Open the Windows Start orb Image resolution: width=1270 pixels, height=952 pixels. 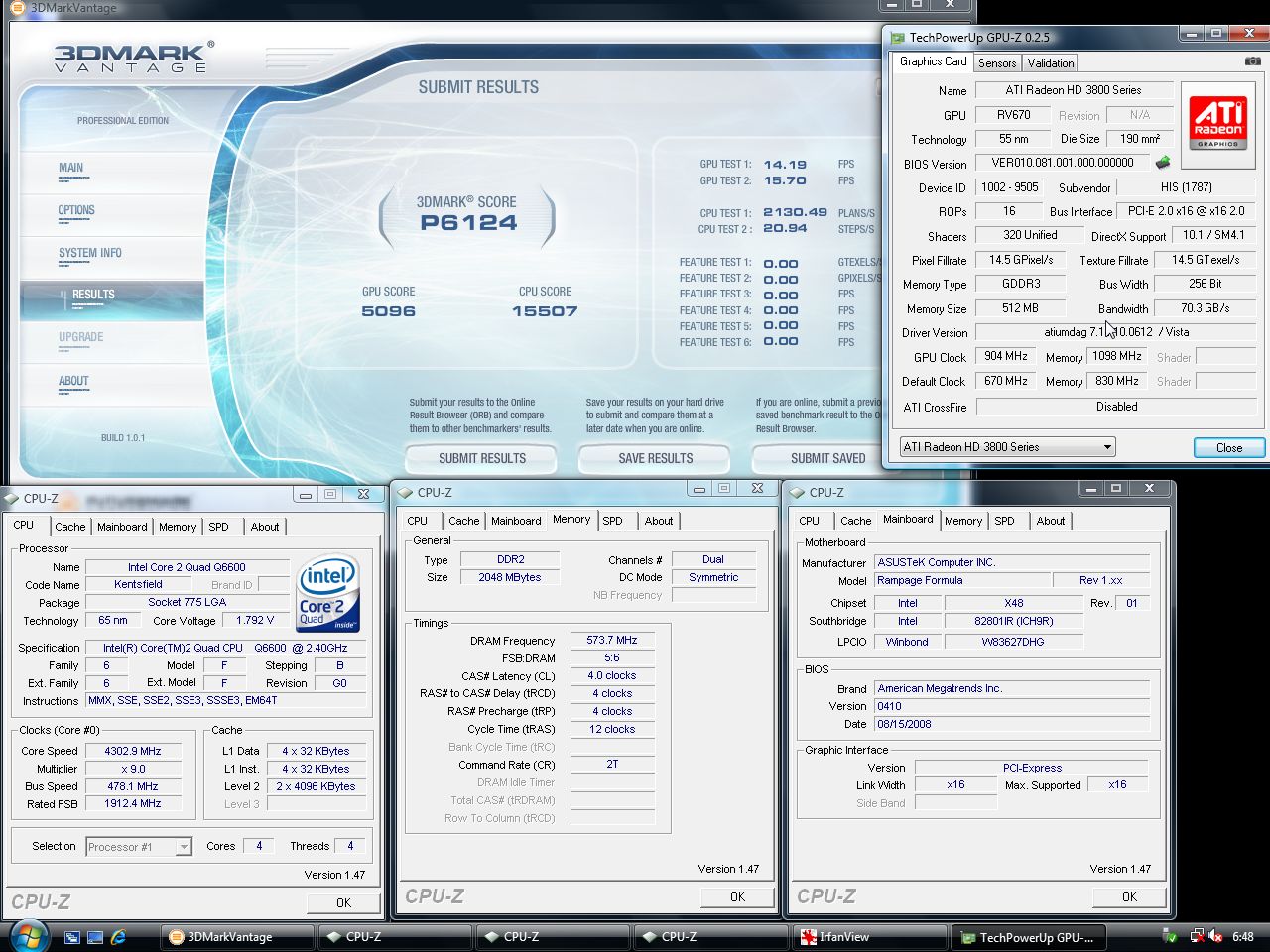28,936
